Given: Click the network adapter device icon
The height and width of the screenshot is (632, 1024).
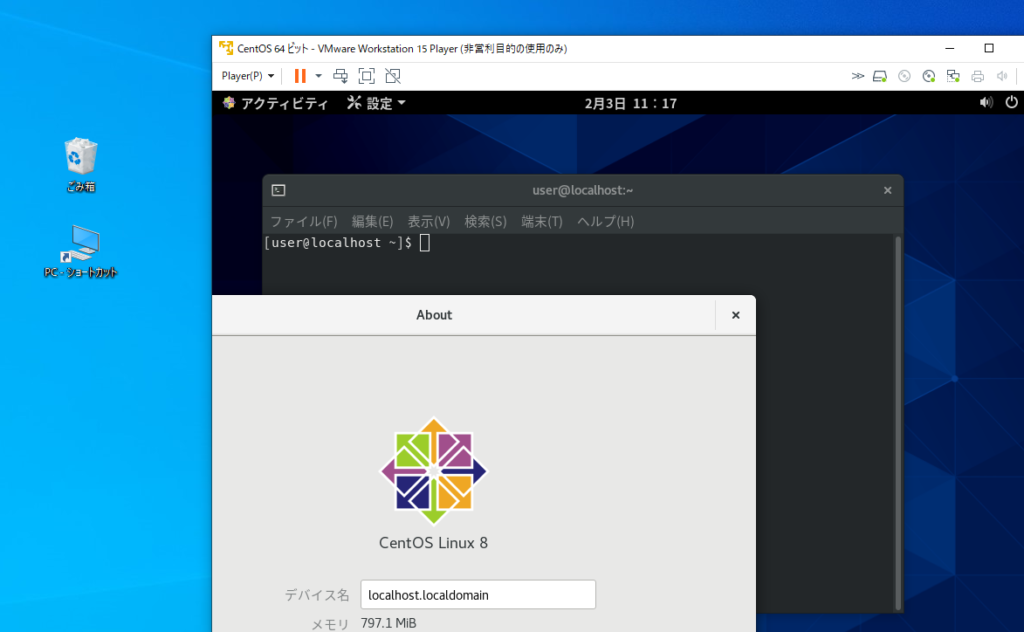Looking at the screenshot, I should (953, 76).
